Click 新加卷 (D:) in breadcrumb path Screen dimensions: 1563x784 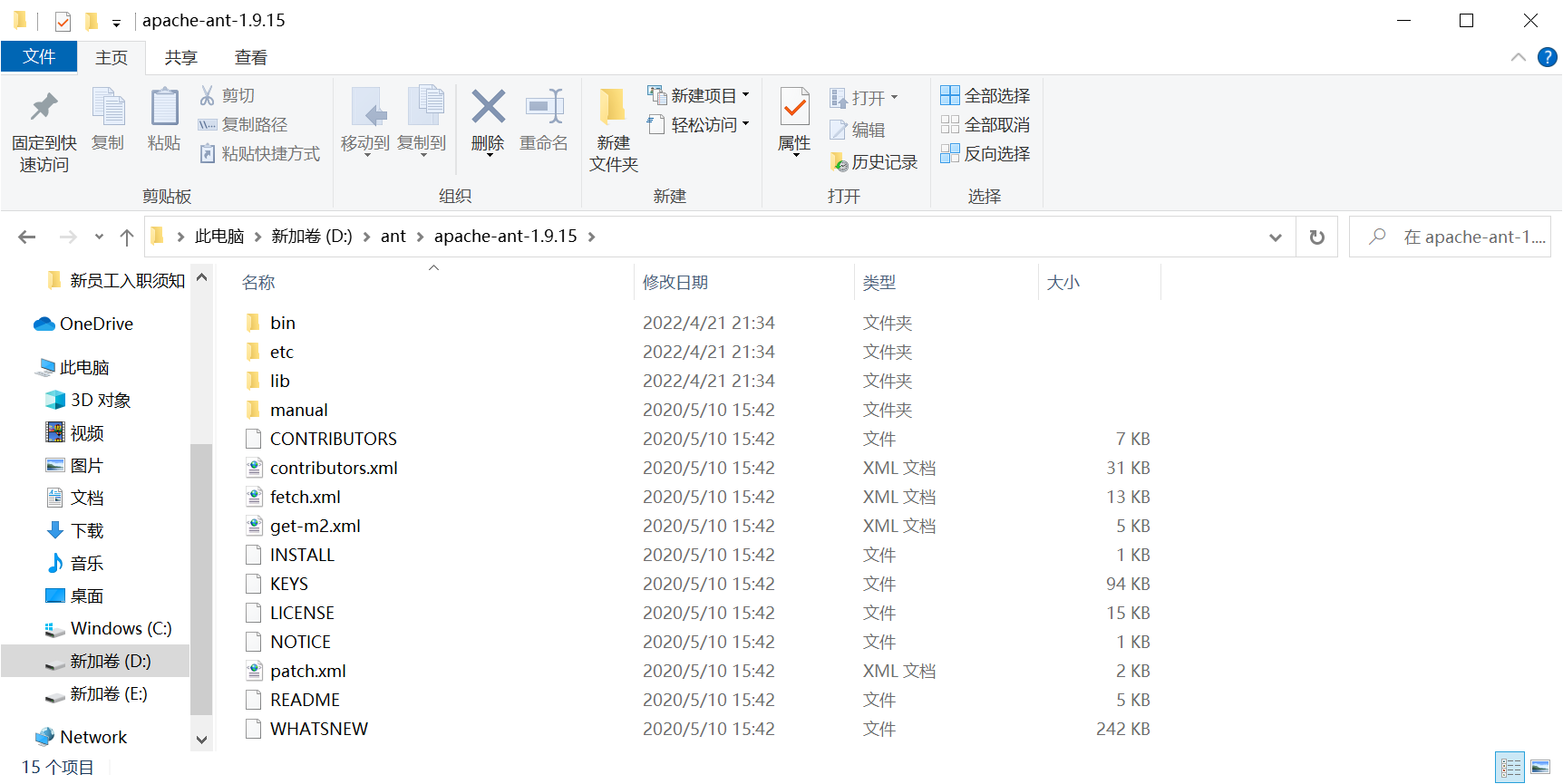point(312,237)
